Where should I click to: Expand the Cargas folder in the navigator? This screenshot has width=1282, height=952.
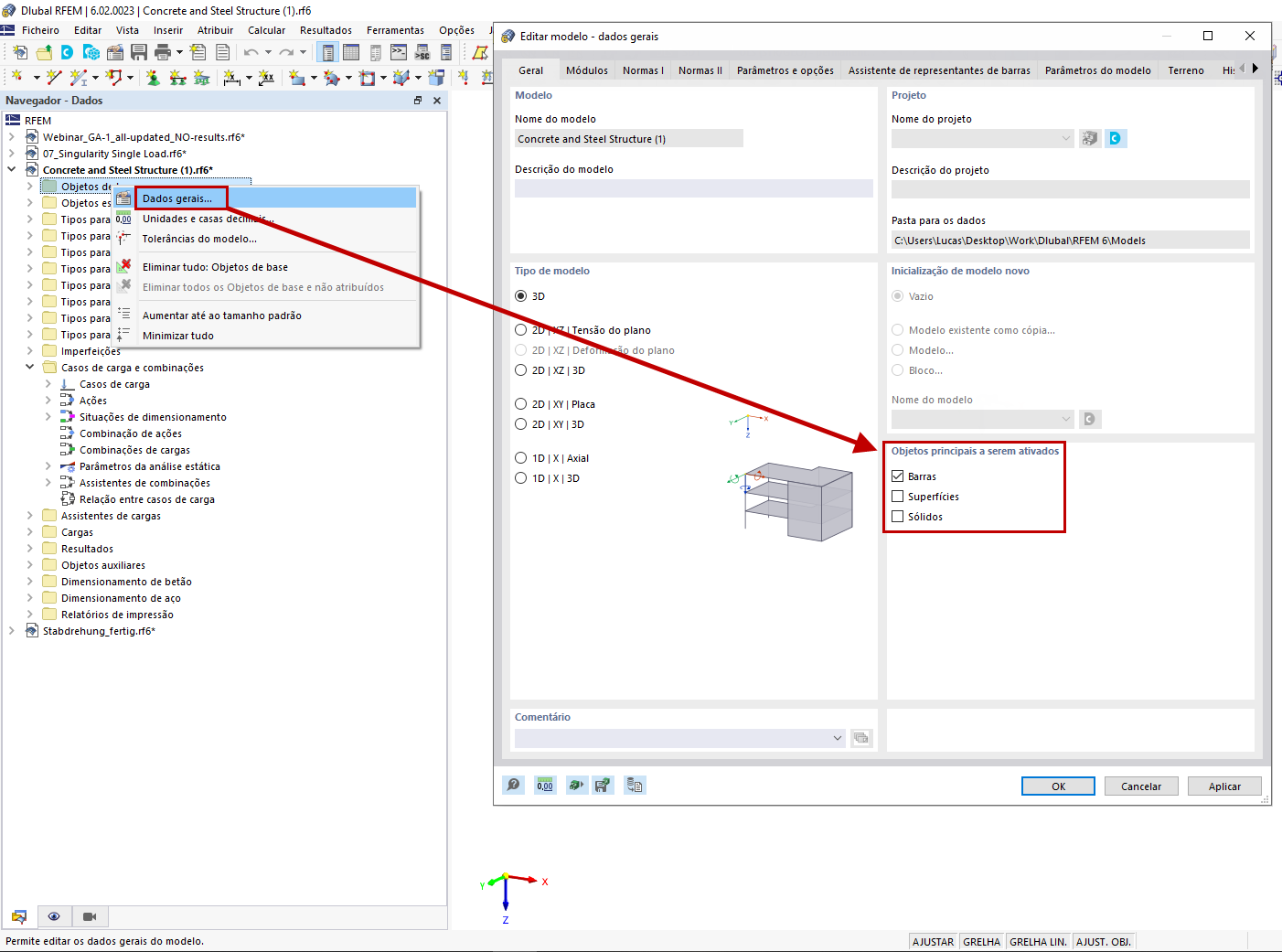pos(28,531)
